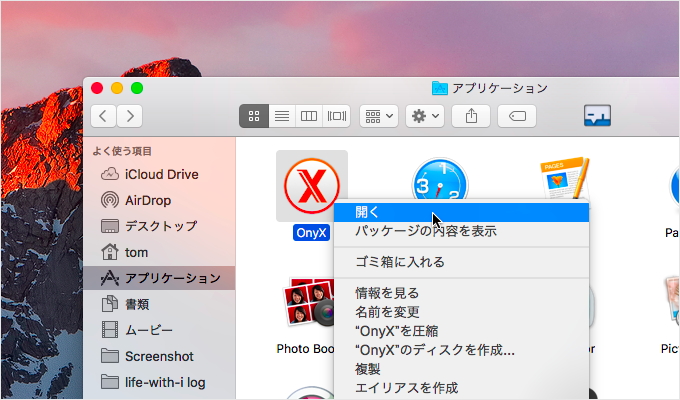Screen dimensions: 680x400
Task: Select the Pages application icon
Action: (x=566, y=178)
